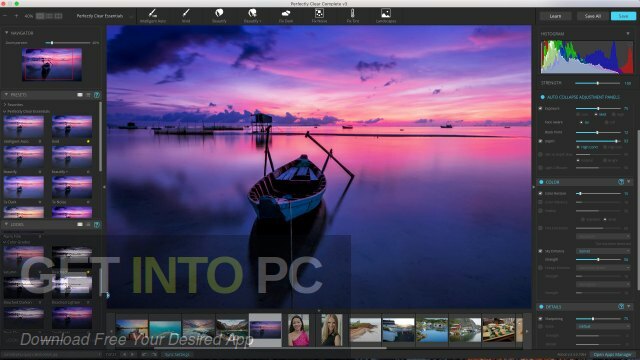640x360 pixels.
Task: Collapse the Presets panel
Action: tap(7, 95)
